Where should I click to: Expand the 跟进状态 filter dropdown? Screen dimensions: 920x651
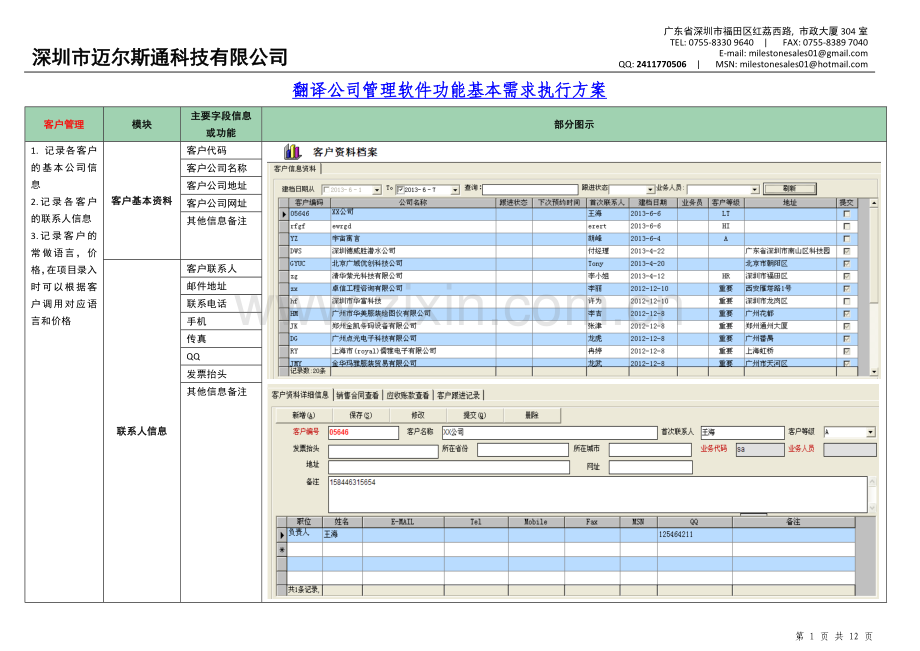[x=650, y=189]
